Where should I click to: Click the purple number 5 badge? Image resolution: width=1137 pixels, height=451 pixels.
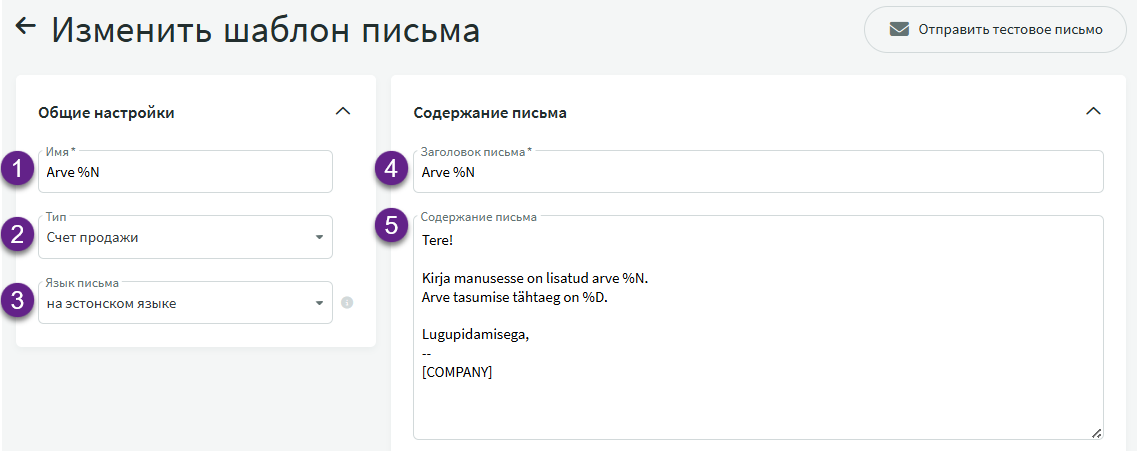coord(391,225)
